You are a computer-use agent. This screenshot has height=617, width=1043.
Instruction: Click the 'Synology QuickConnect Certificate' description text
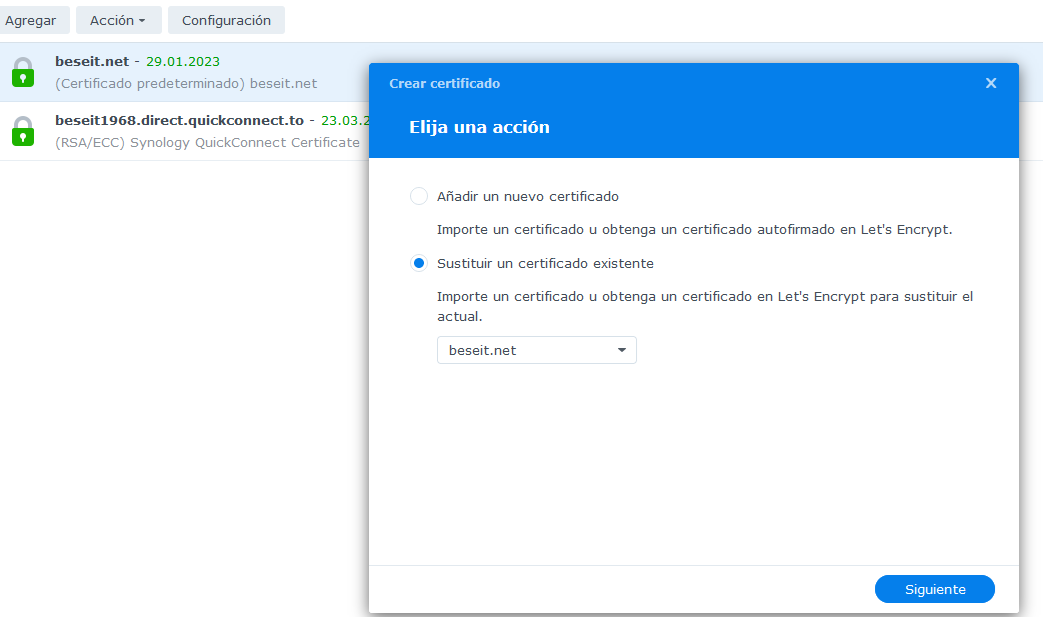click(x=244, y=142)
